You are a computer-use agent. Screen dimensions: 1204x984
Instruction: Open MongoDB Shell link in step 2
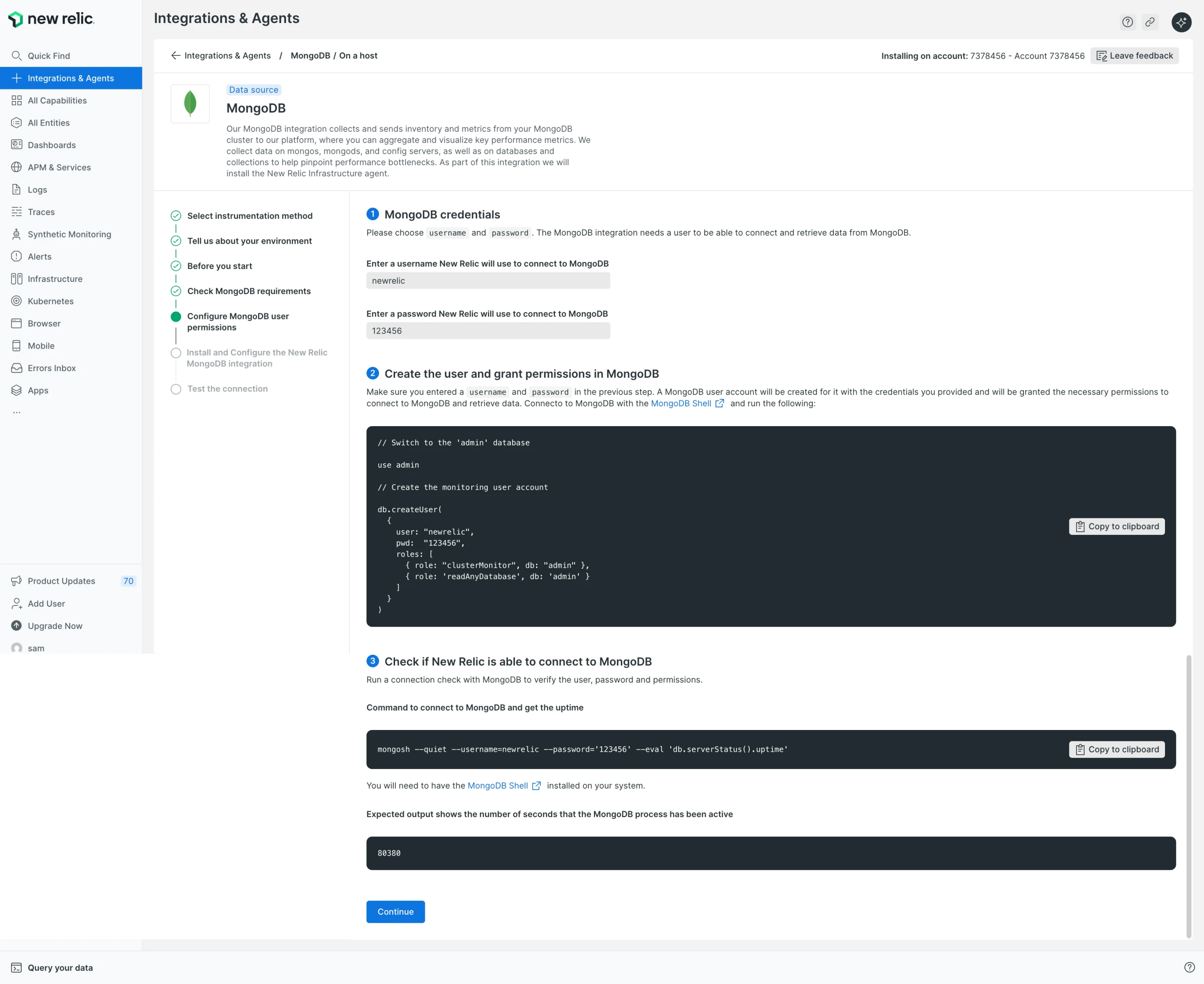(x=687, y=404)
